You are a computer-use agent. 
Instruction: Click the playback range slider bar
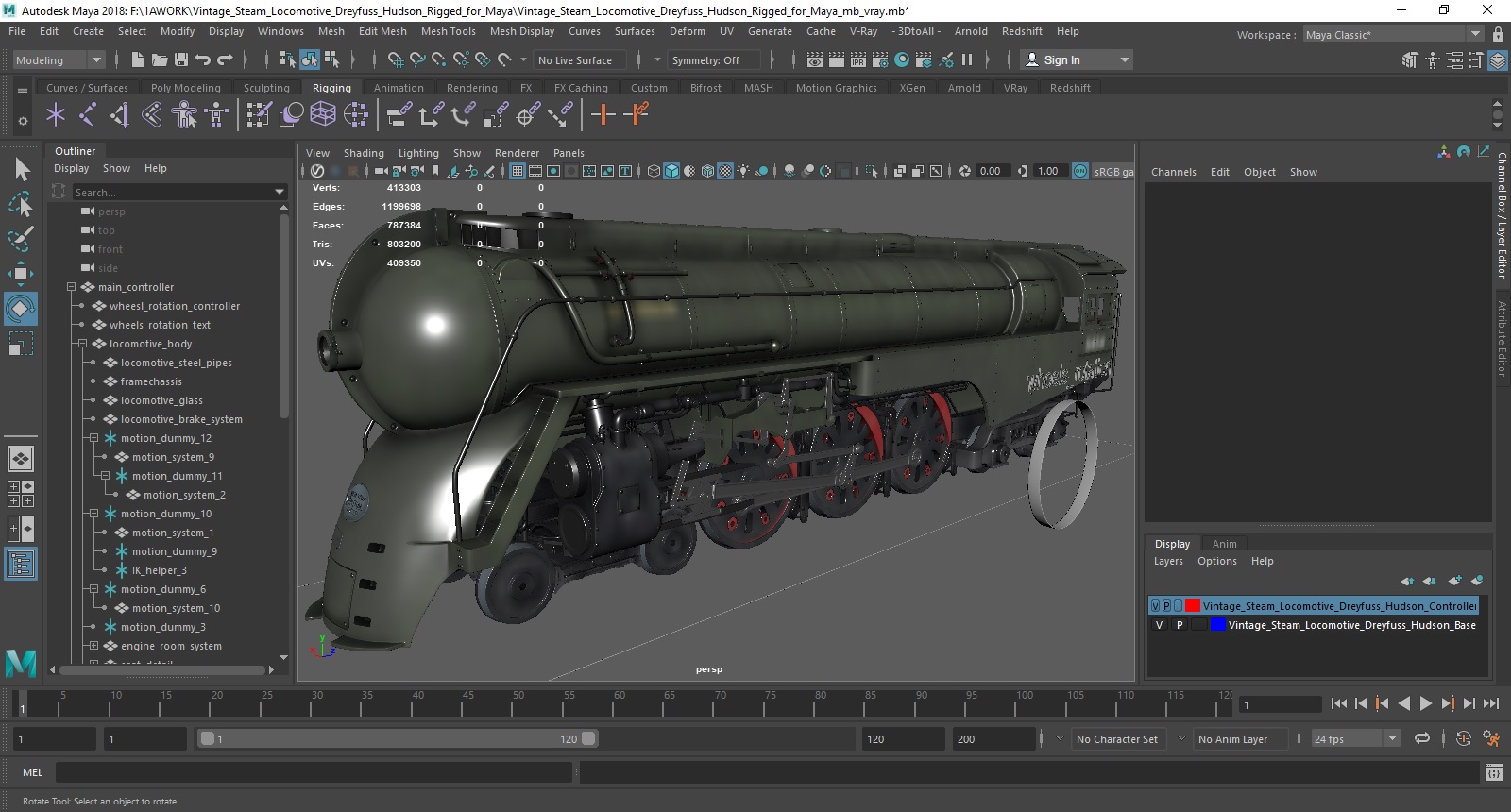click(x=398, y=738)
